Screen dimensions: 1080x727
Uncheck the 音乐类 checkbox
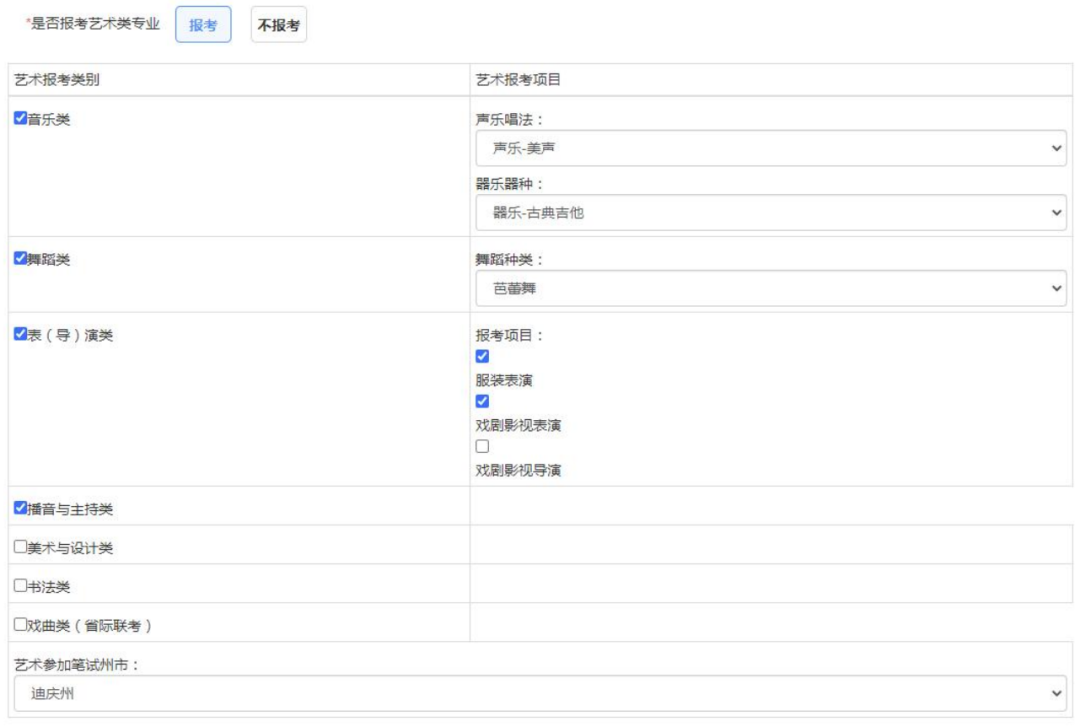click(x=20, y=119)
